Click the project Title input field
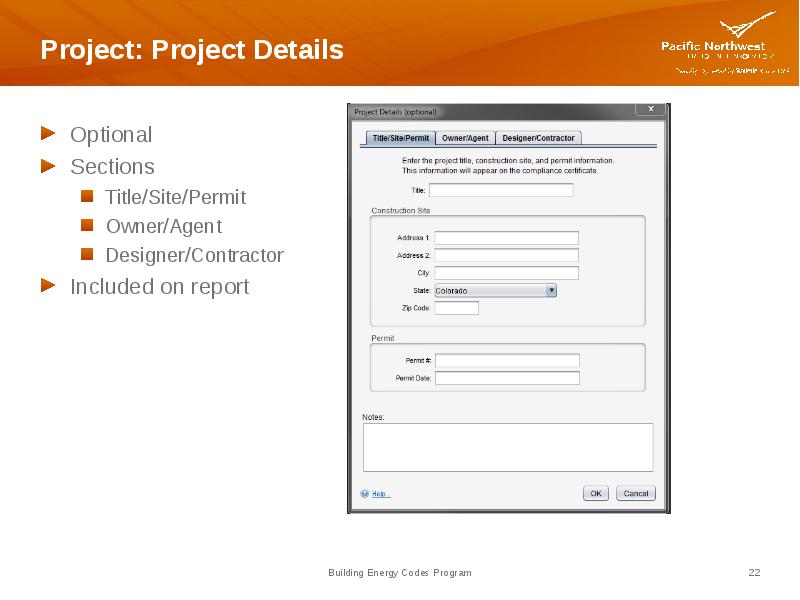 point(501,190)
